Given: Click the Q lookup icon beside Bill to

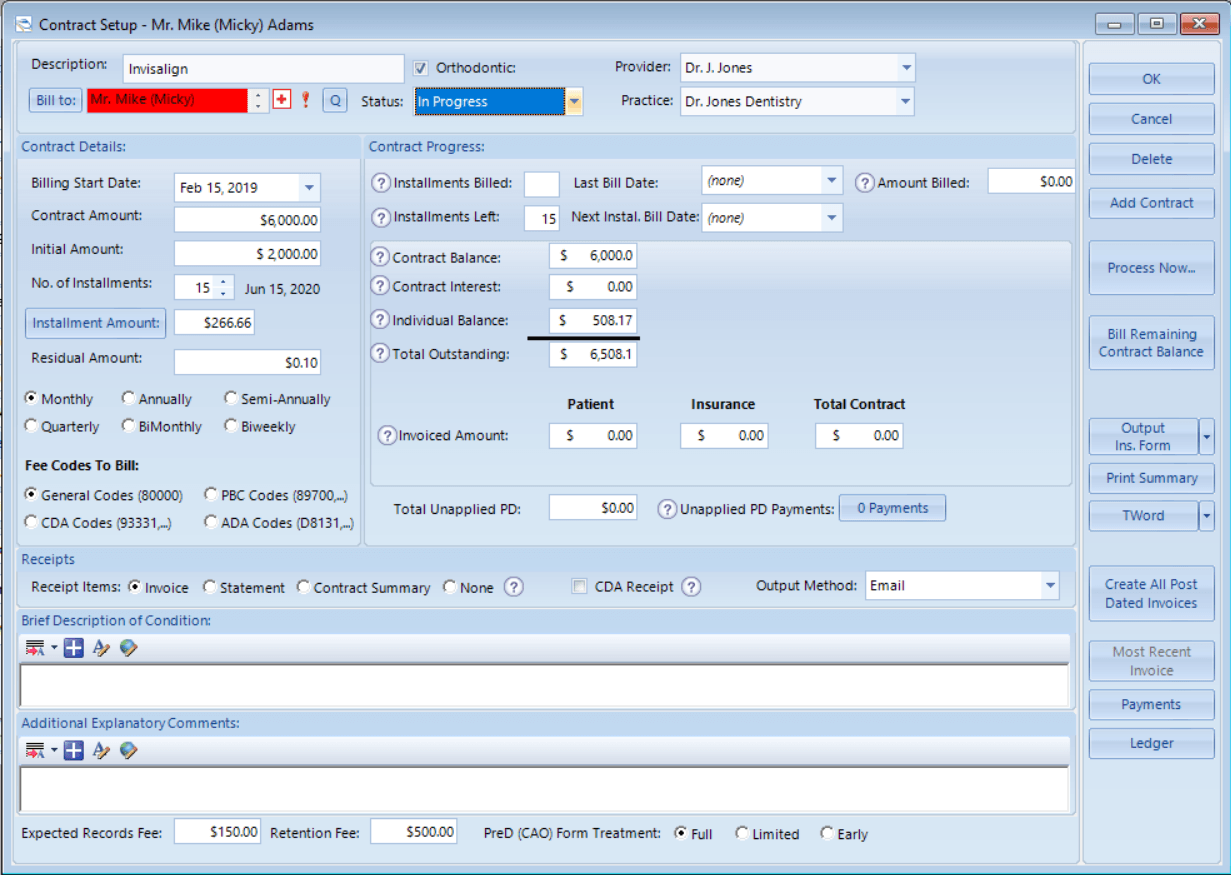Looking at the screenshot, I should click(335, 100).
